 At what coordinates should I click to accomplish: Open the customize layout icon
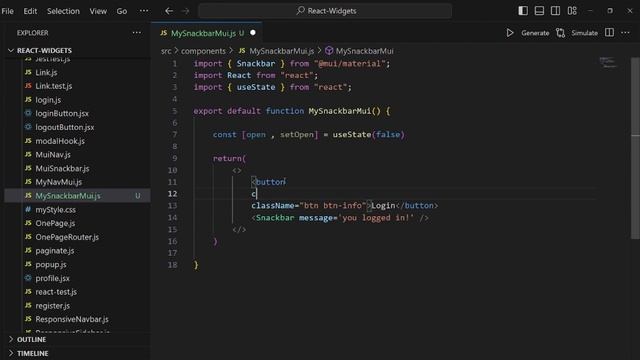[x=572, y=11]
